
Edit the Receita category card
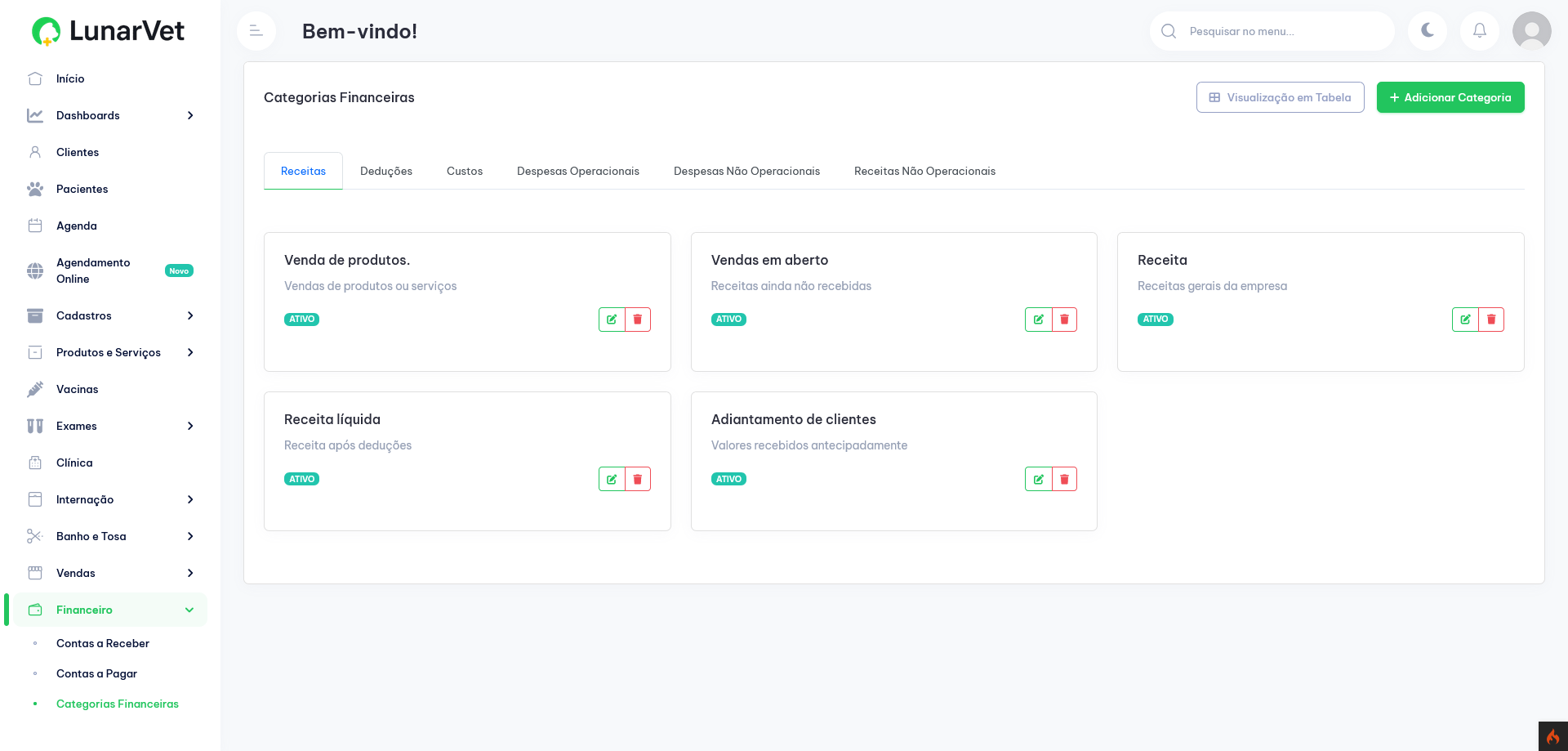tap(1465, 320)
